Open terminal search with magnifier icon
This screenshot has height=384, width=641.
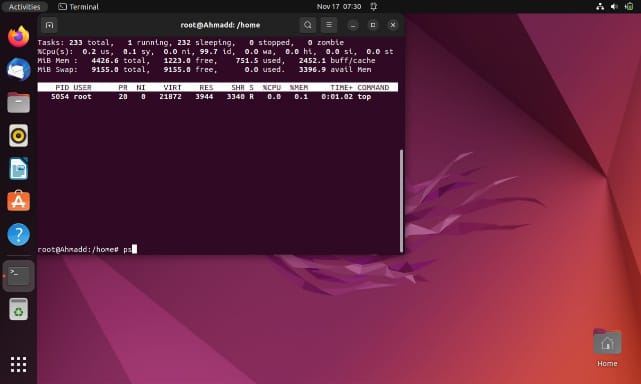pyautogui.click(x=307, y=25)
